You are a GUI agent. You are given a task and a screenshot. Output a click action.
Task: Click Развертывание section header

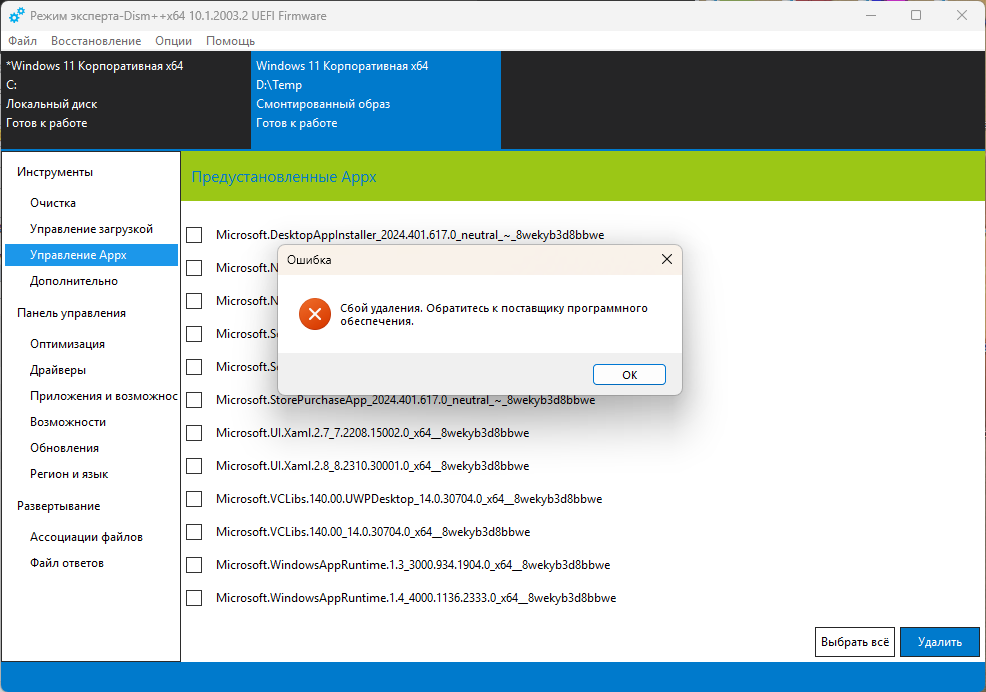coord(58,506)
